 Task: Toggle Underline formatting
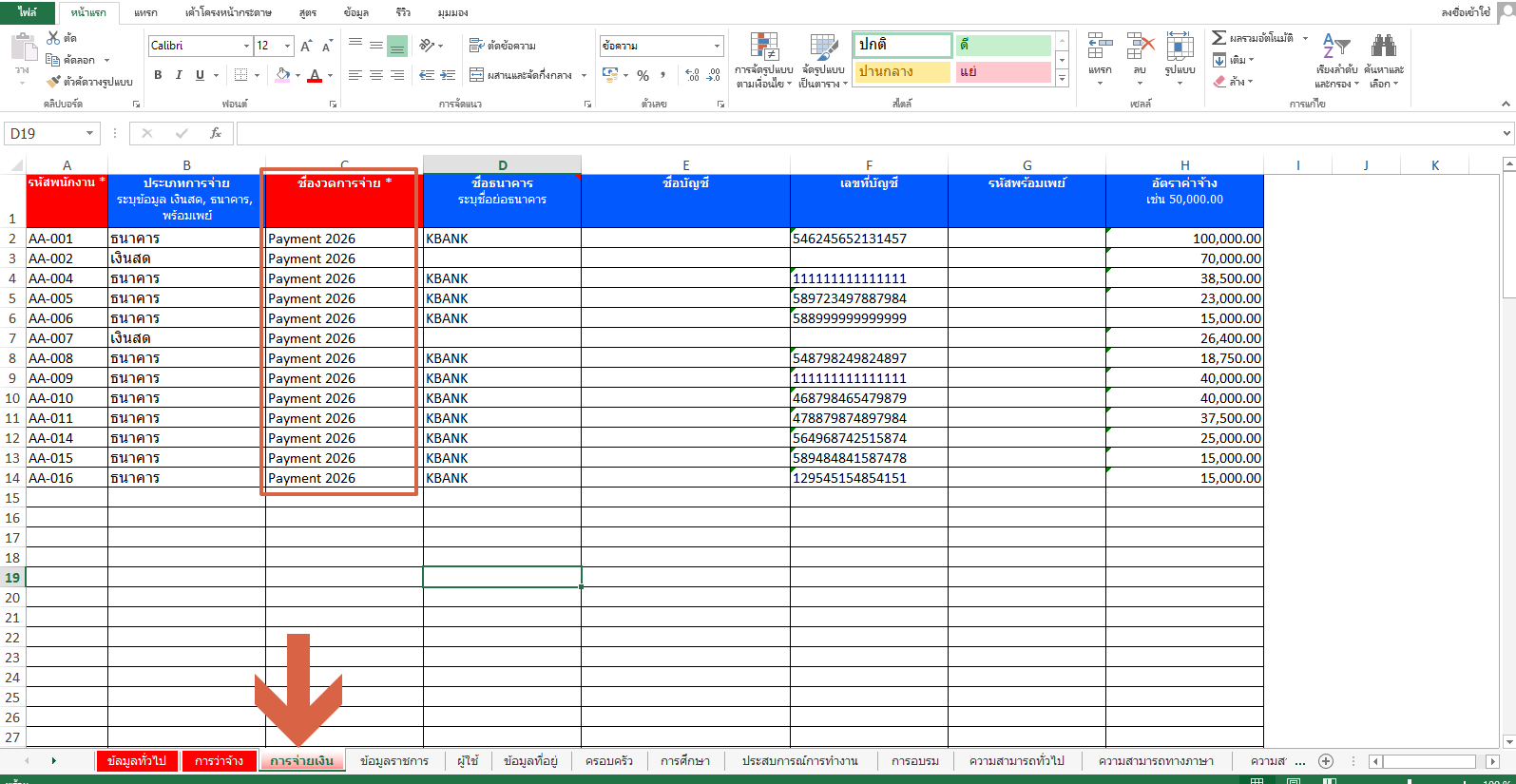pyautogui.click(x=200, y=75)
